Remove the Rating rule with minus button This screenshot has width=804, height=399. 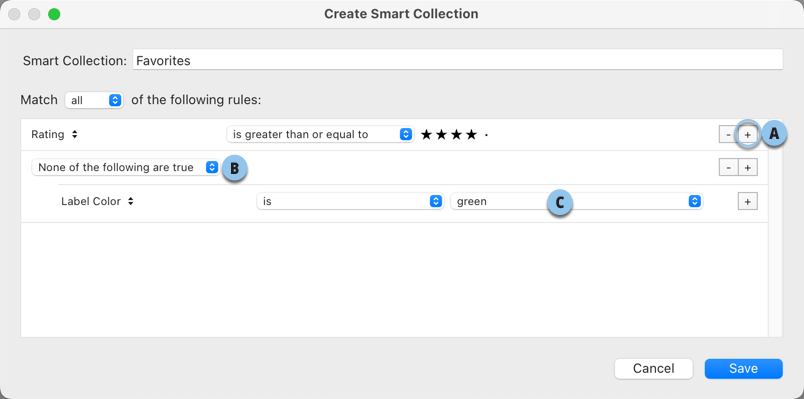729,135
